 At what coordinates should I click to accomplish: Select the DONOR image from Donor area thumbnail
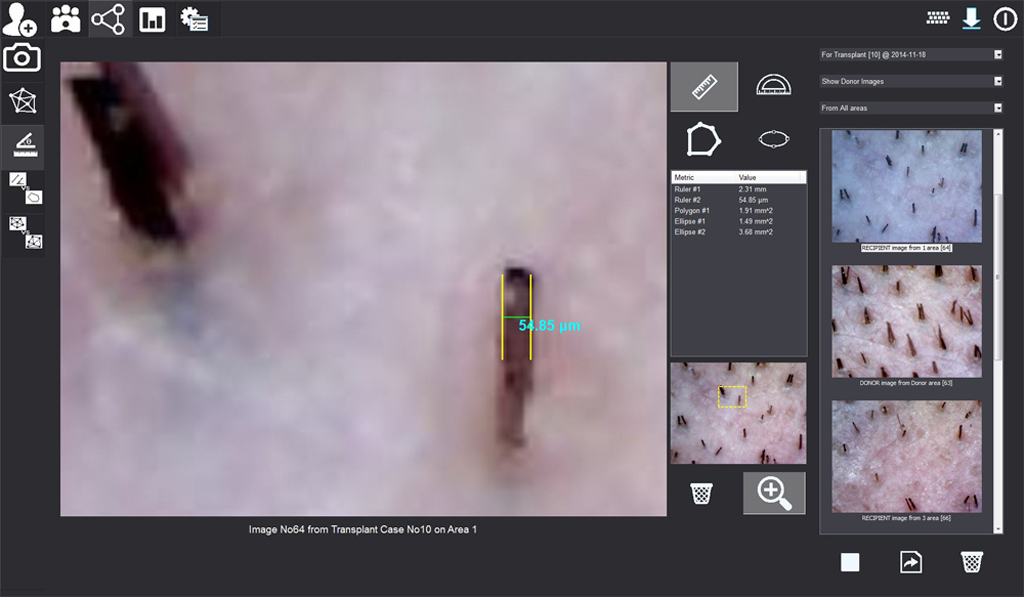coord(906,321)
